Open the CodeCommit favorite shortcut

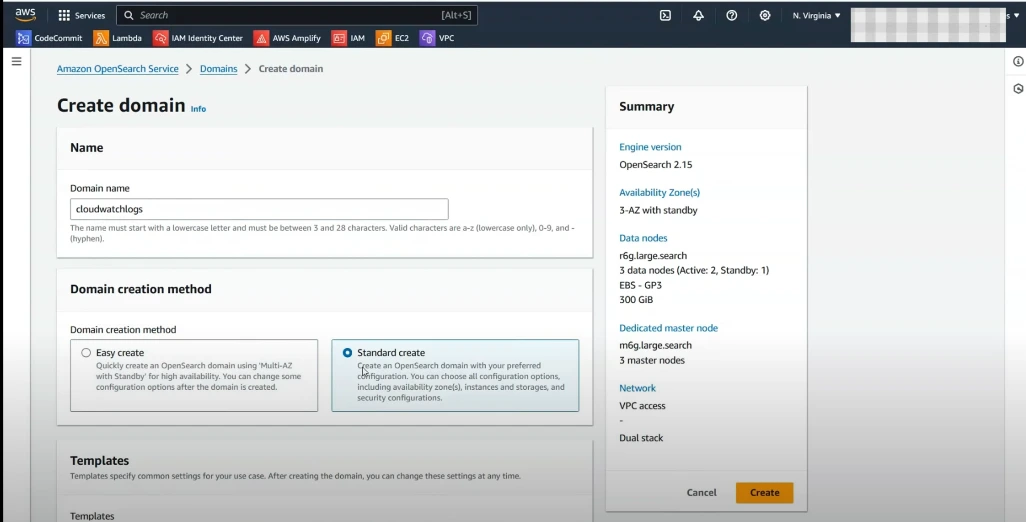50,38
